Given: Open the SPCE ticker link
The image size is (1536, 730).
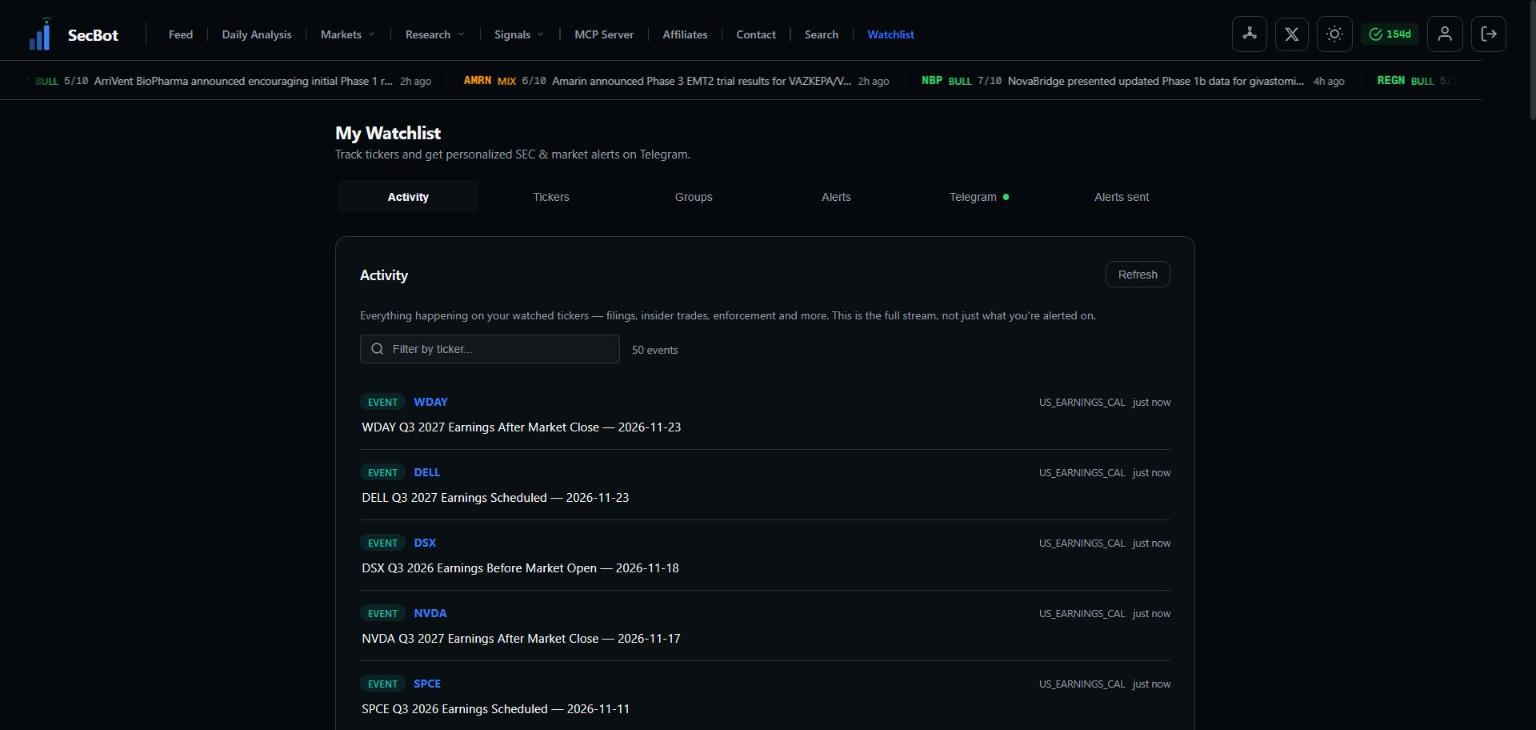Looking at the screenshot, I should tap(427, 684).
